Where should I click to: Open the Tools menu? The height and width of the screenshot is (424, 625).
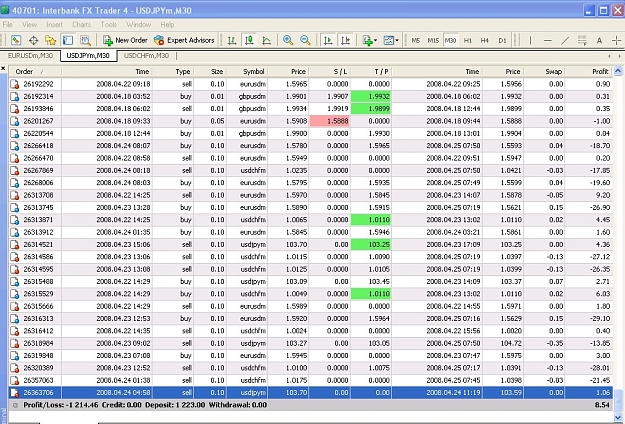[108, 24]
